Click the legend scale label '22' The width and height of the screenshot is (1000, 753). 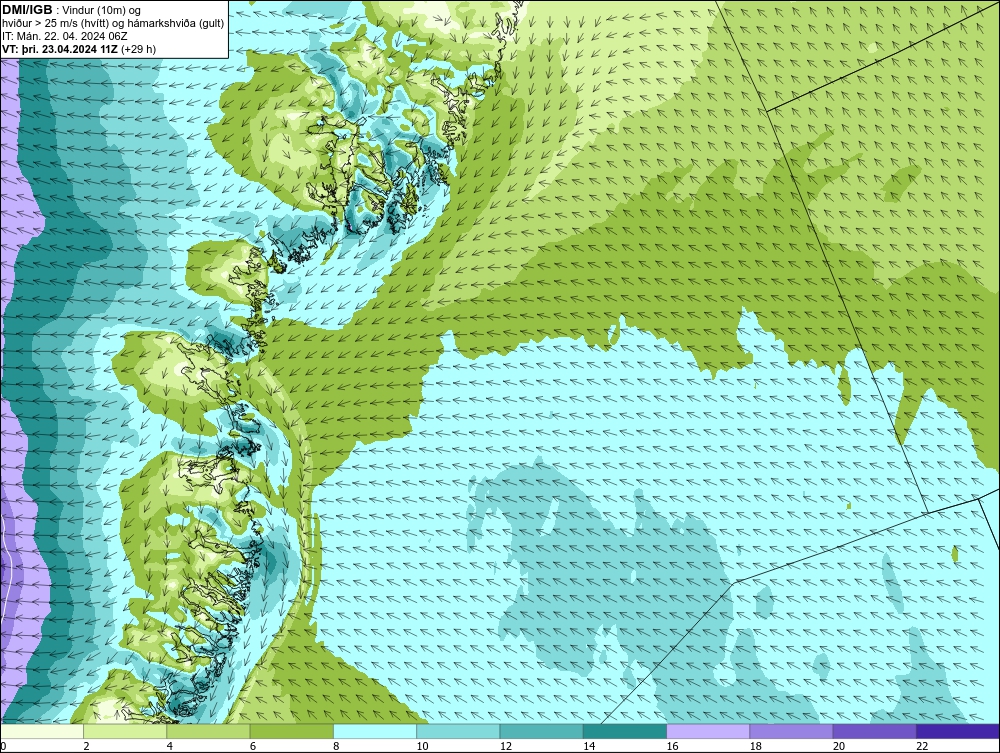[x=922, y=746]
